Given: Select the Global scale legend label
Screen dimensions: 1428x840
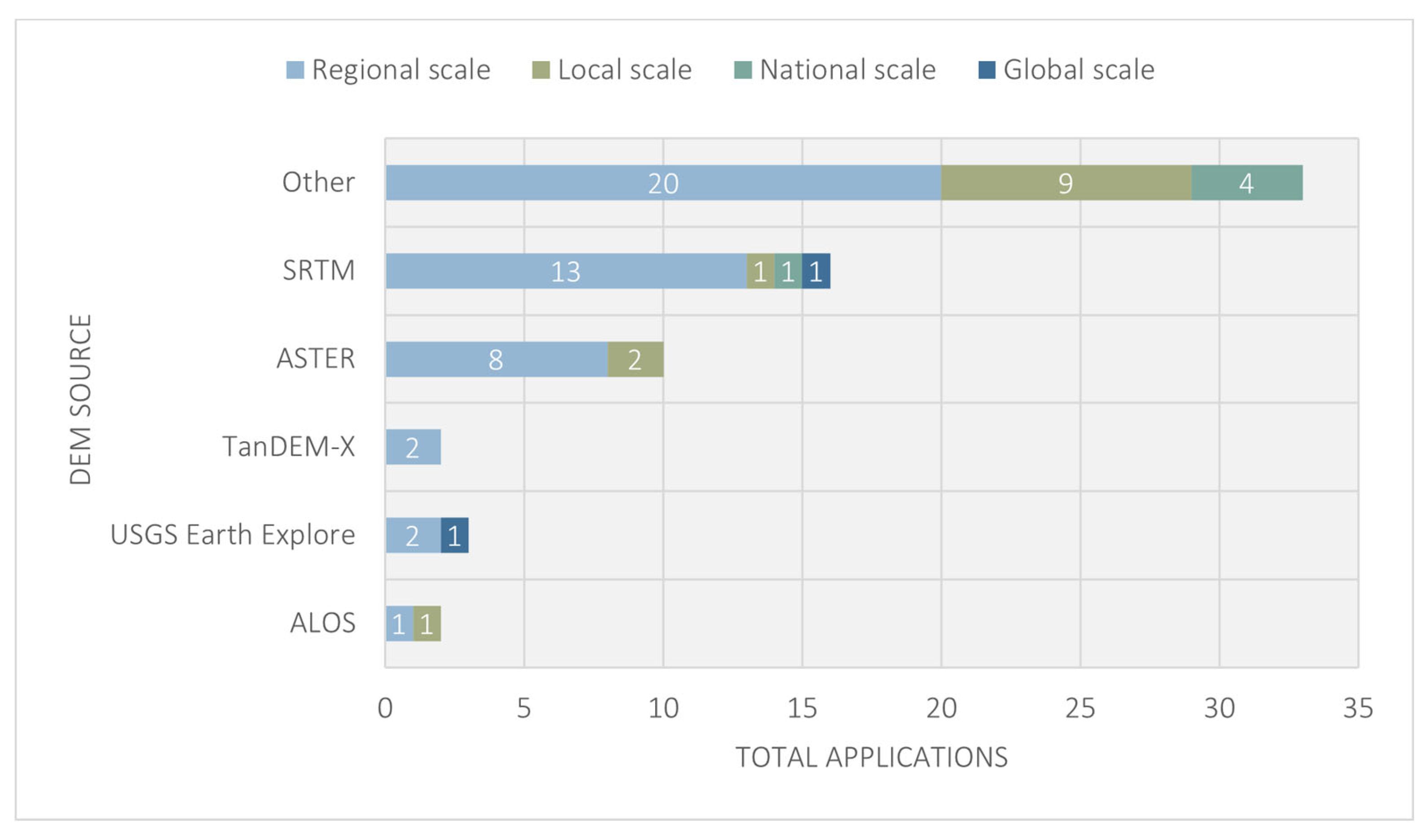Looking at the screenshot, I should (1078, 70).
